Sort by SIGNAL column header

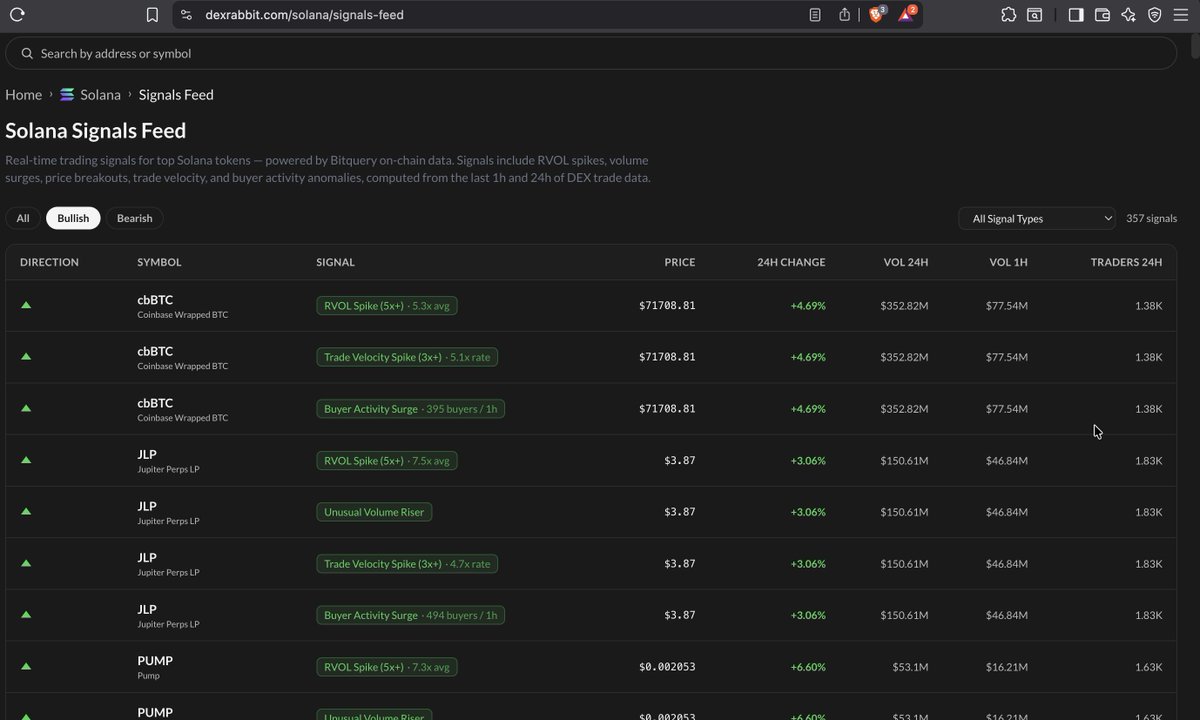tap(335, 262)
